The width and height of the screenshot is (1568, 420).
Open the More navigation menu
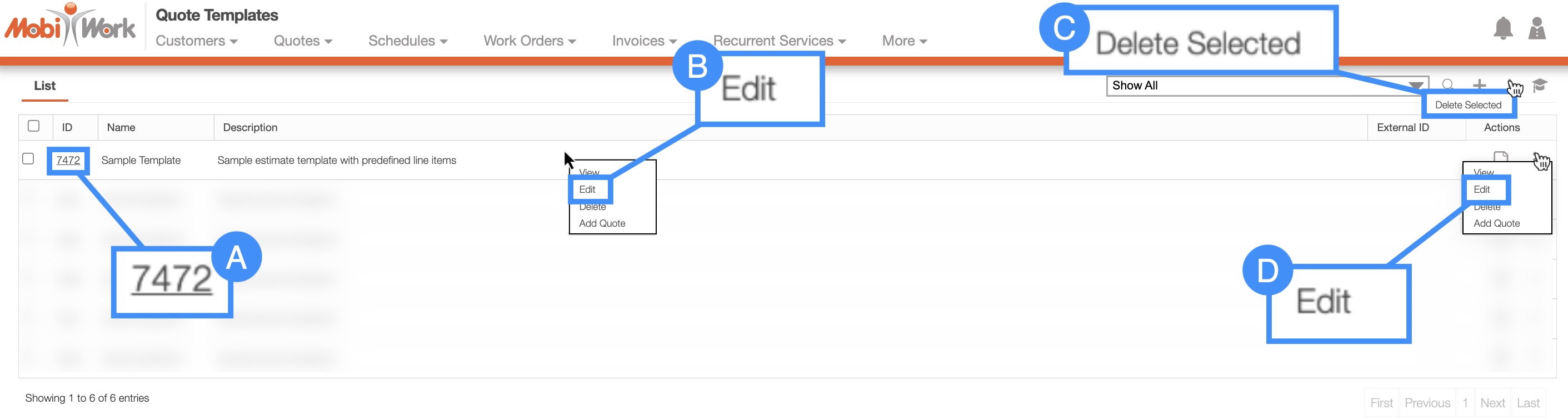[904, 41]
